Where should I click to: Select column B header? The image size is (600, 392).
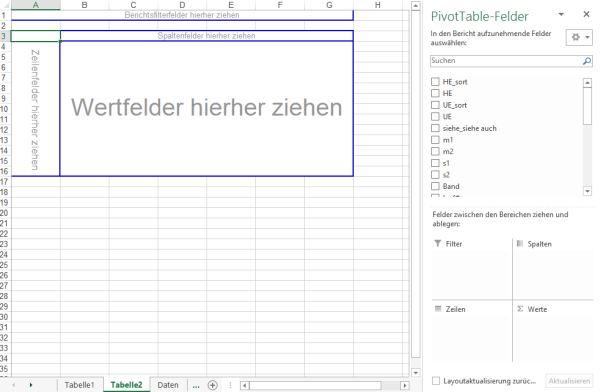point(85,5)
